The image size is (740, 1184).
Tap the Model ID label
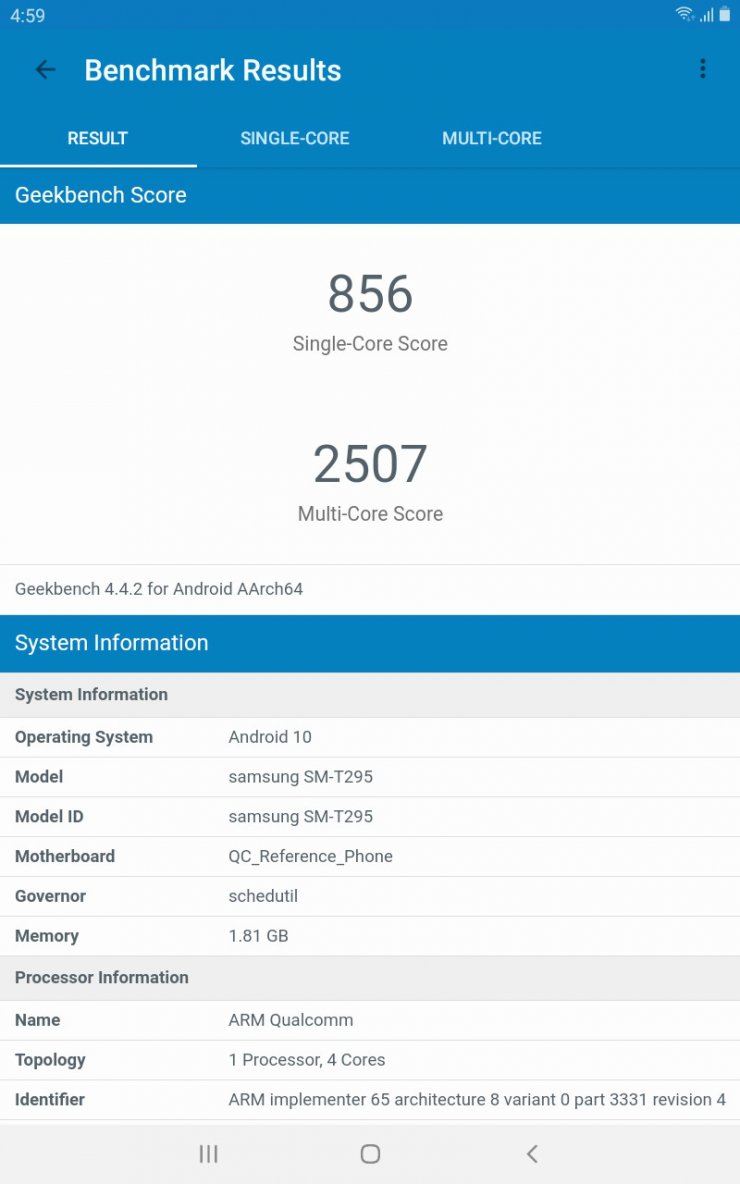click(x=49, y=816)
